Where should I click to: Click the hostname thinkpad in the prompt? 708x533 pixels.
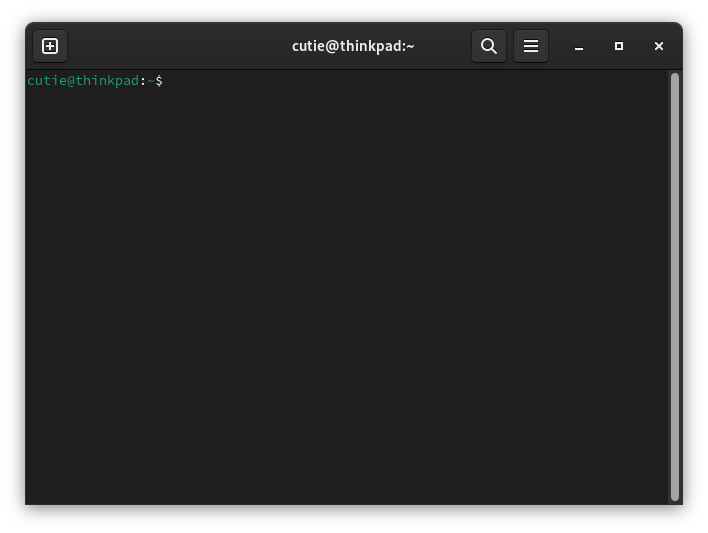pos(107,81)
